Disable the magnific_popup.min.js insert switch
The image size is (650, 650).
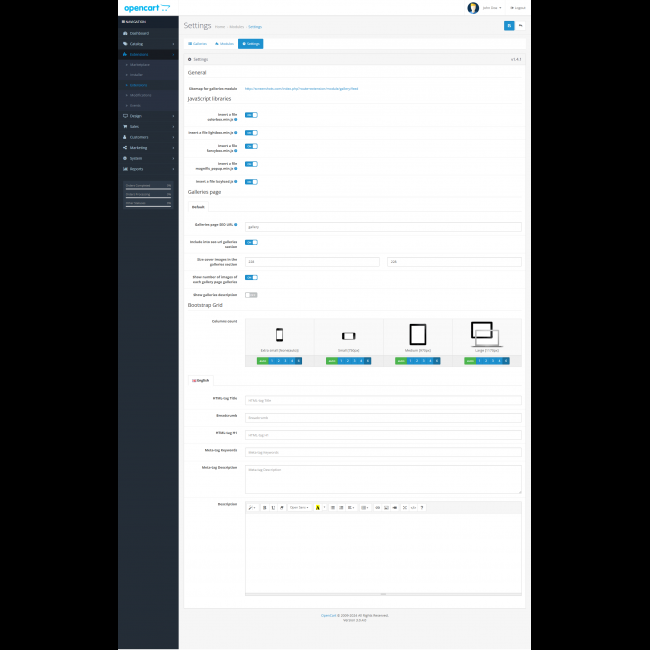[251, 164]
